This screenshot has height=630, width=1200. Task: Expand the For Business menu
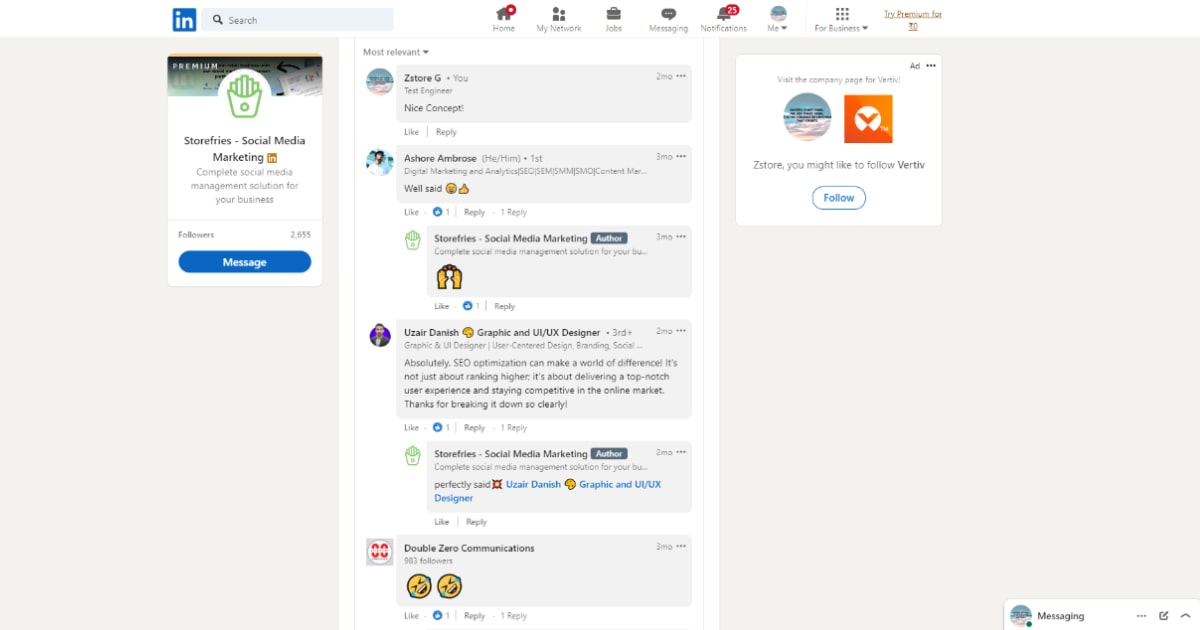click(841, 19)
